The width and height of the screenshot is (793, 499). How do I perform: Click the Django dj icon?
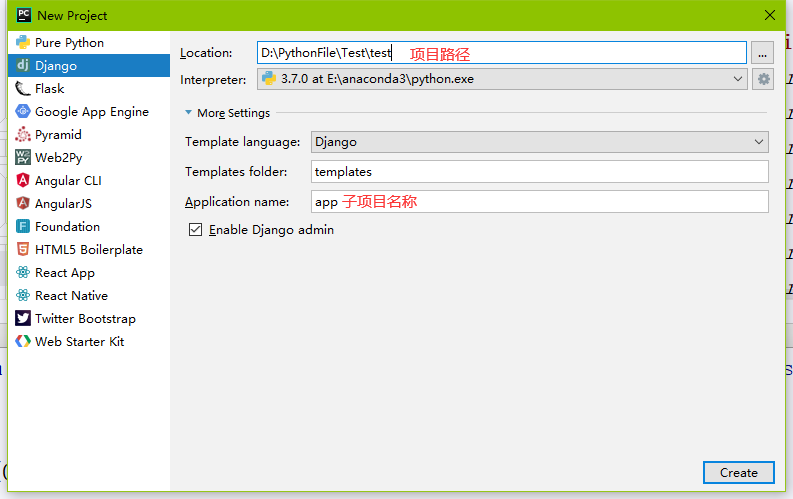pyautogui.click(x=23, y=65)
